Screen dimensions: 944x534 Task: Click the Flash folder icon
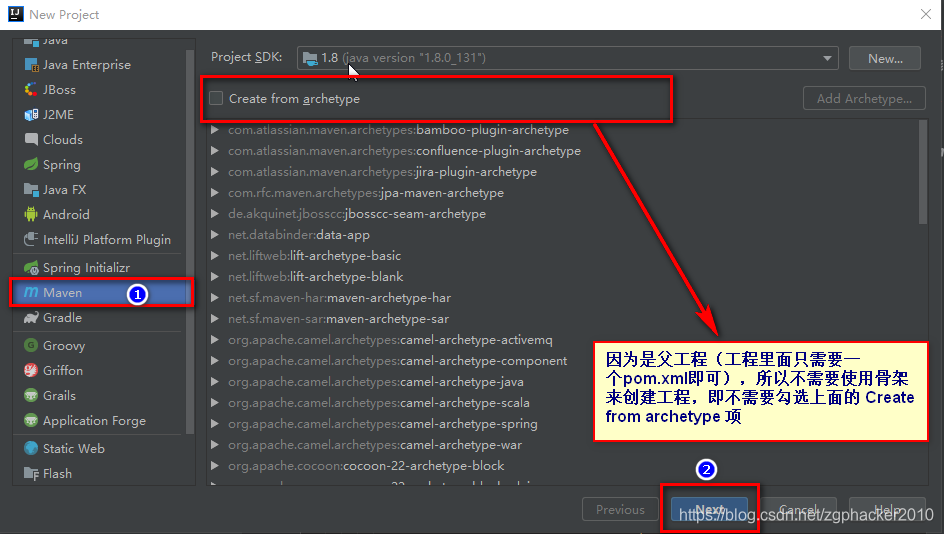pos(31,474)
